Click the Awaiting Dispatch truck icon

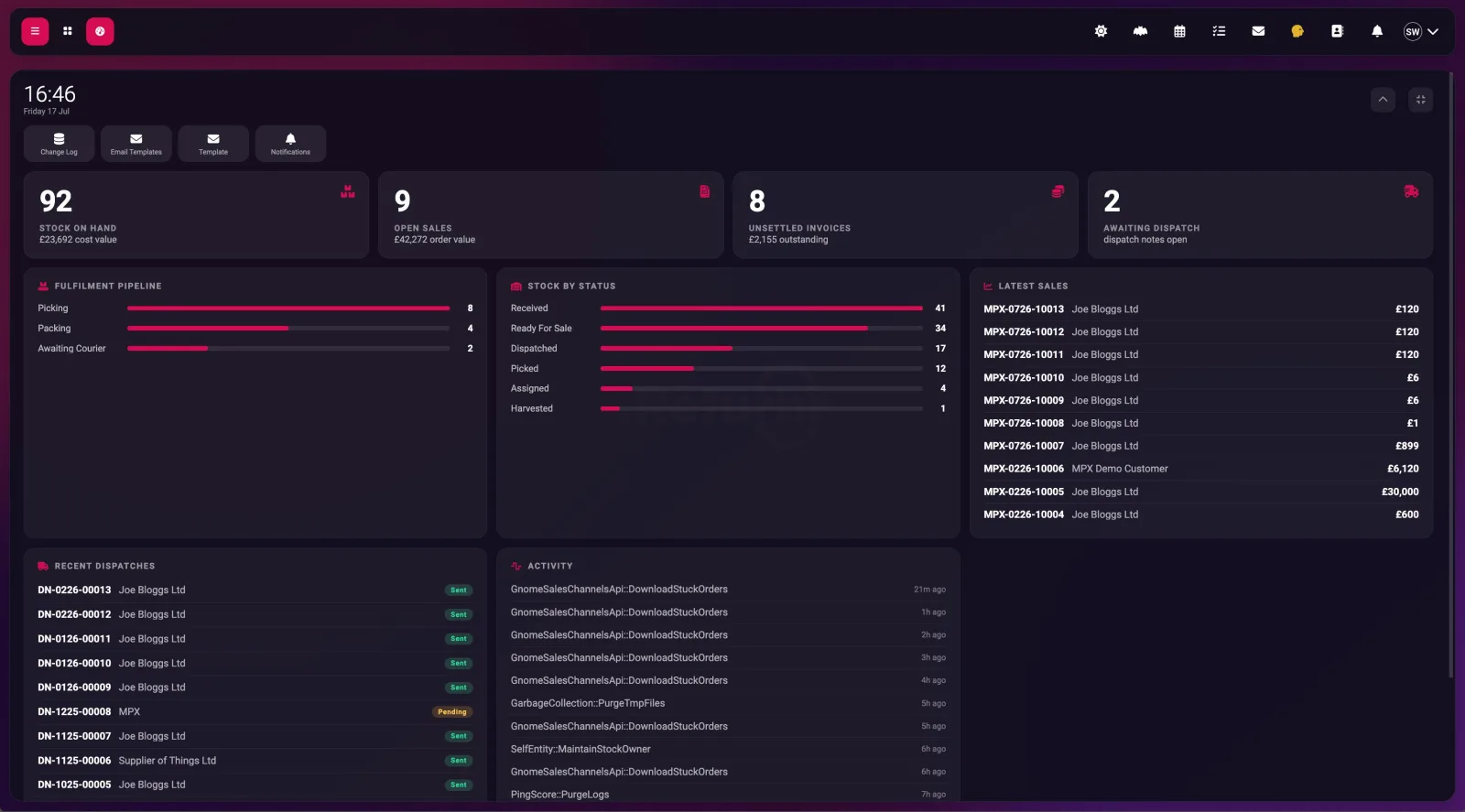pyautogui.click(x=1411, y=191)
